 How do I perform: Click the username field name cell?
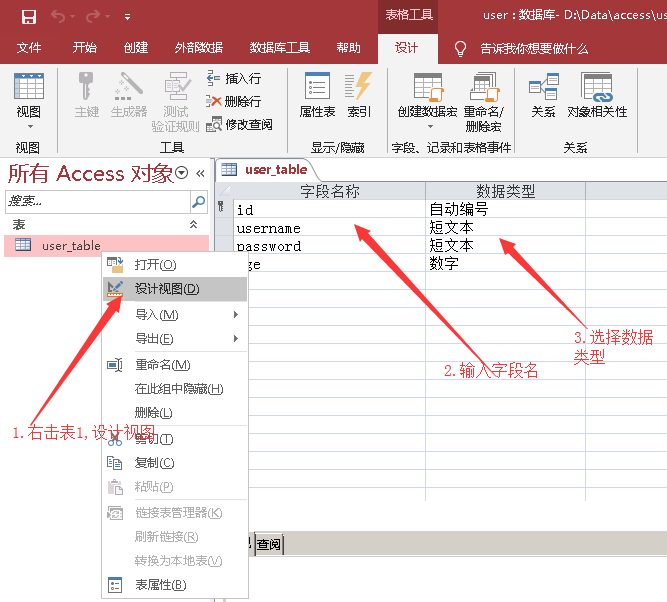click(329, 228)
